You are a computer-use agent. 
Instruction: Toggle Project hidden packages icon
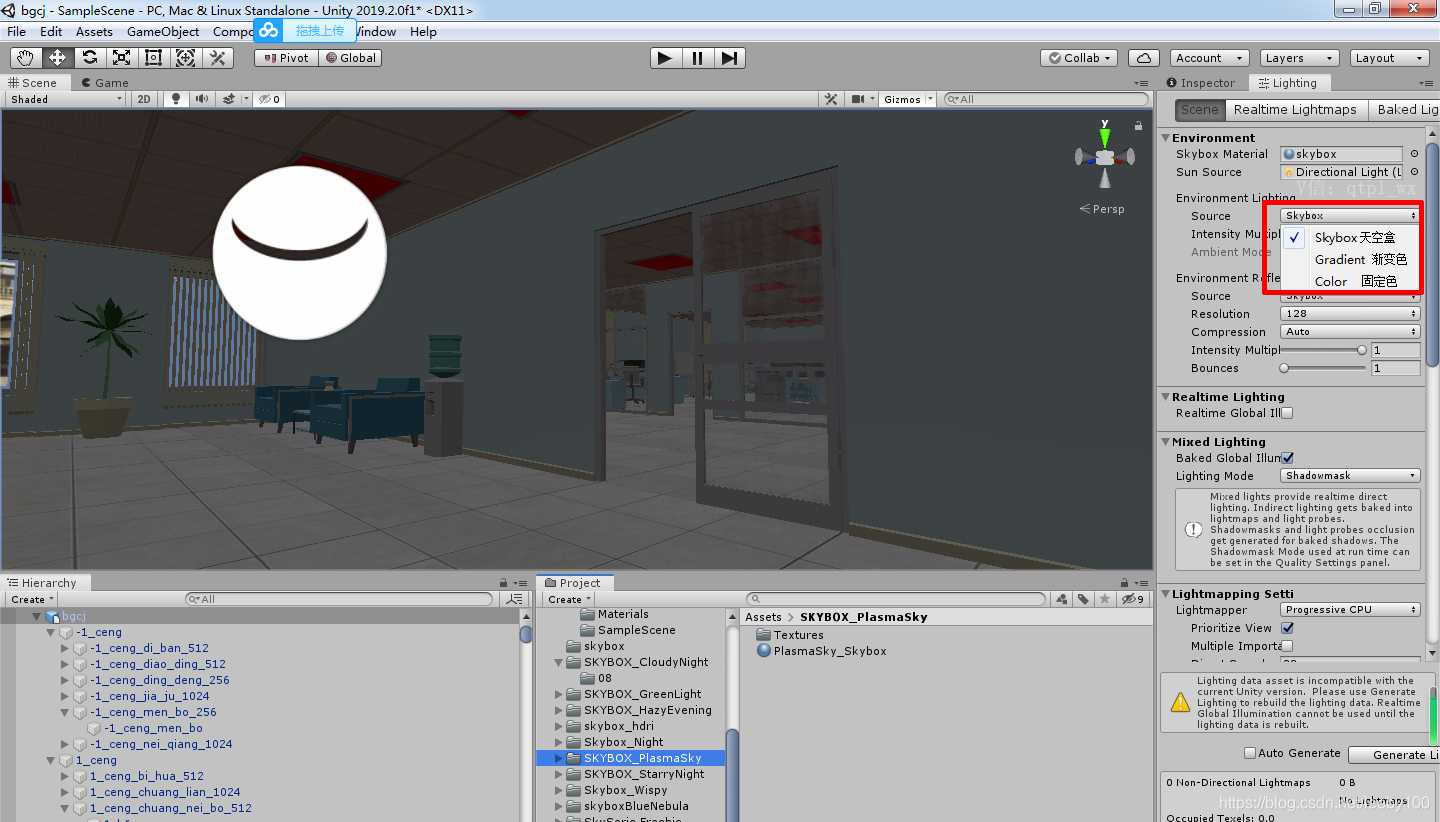point(1132,599)
